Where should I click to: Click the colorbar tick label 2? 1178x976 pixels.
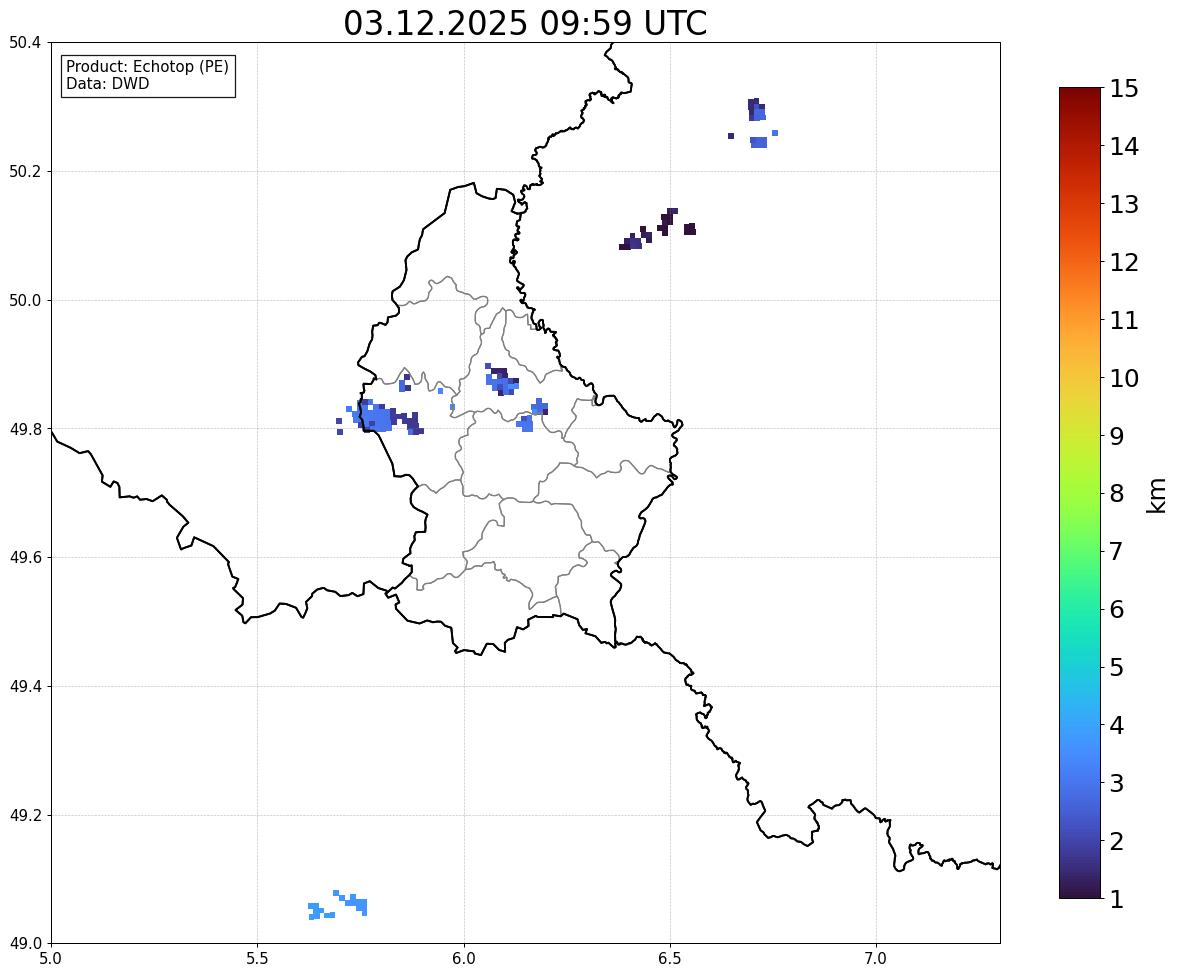[x=1116, y=842]
